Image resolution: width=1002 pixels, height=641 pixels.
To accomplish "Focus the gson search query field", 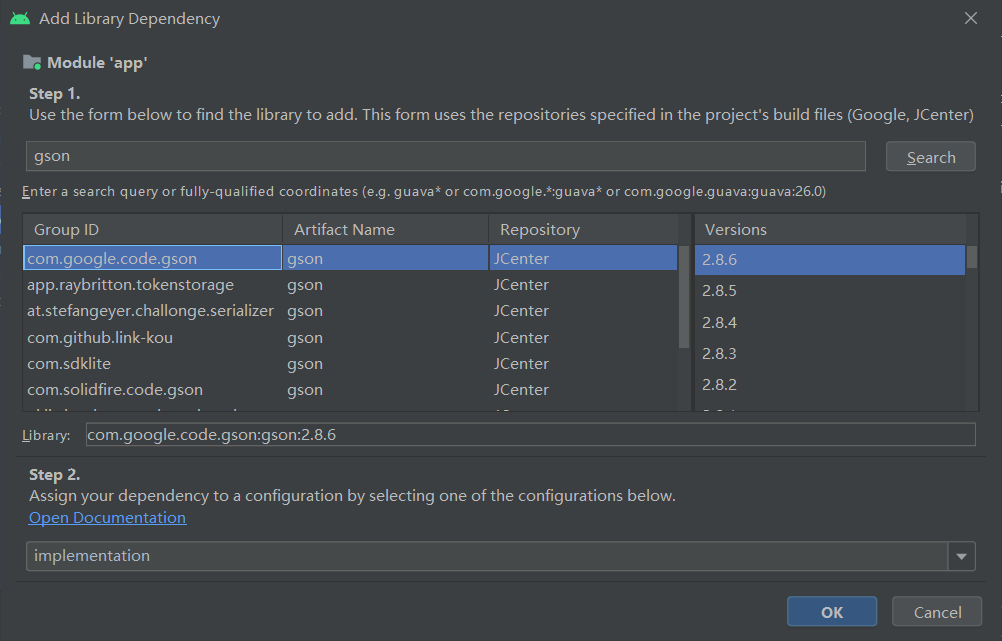I will (445, 156).
